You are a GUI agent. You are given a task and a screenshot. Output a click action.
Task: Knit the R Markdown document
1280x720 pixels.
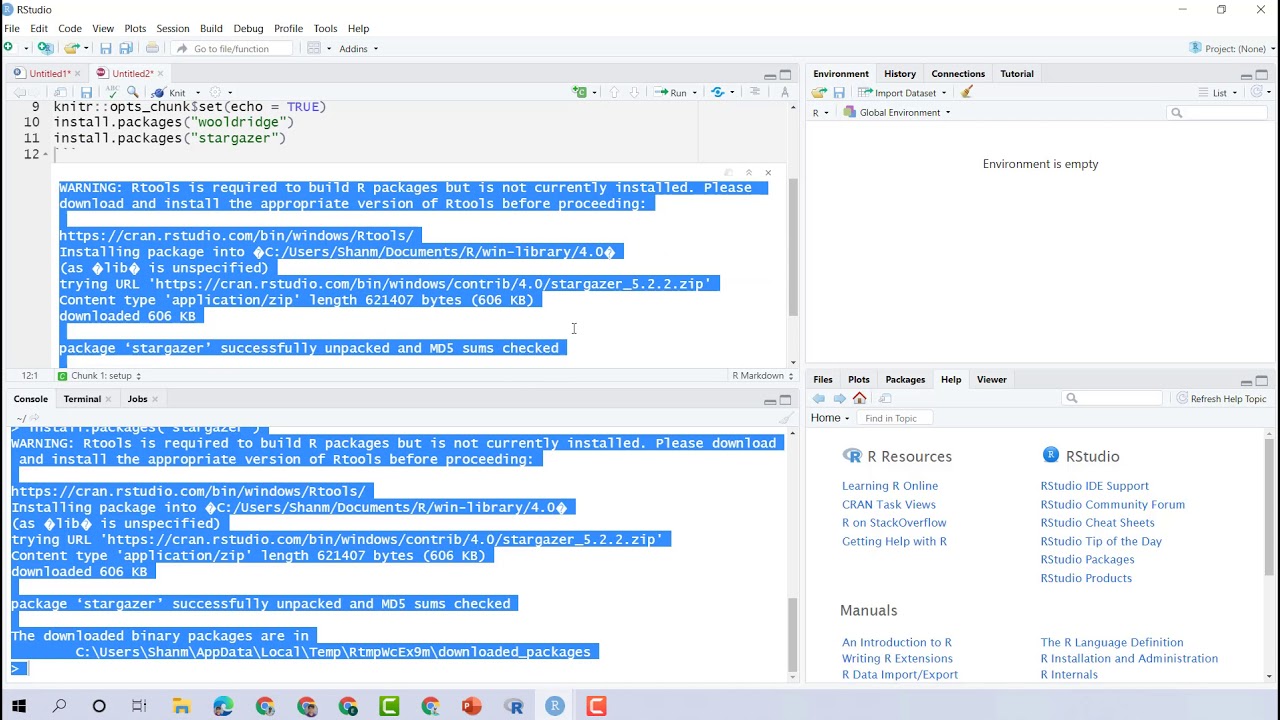[169, 92]
